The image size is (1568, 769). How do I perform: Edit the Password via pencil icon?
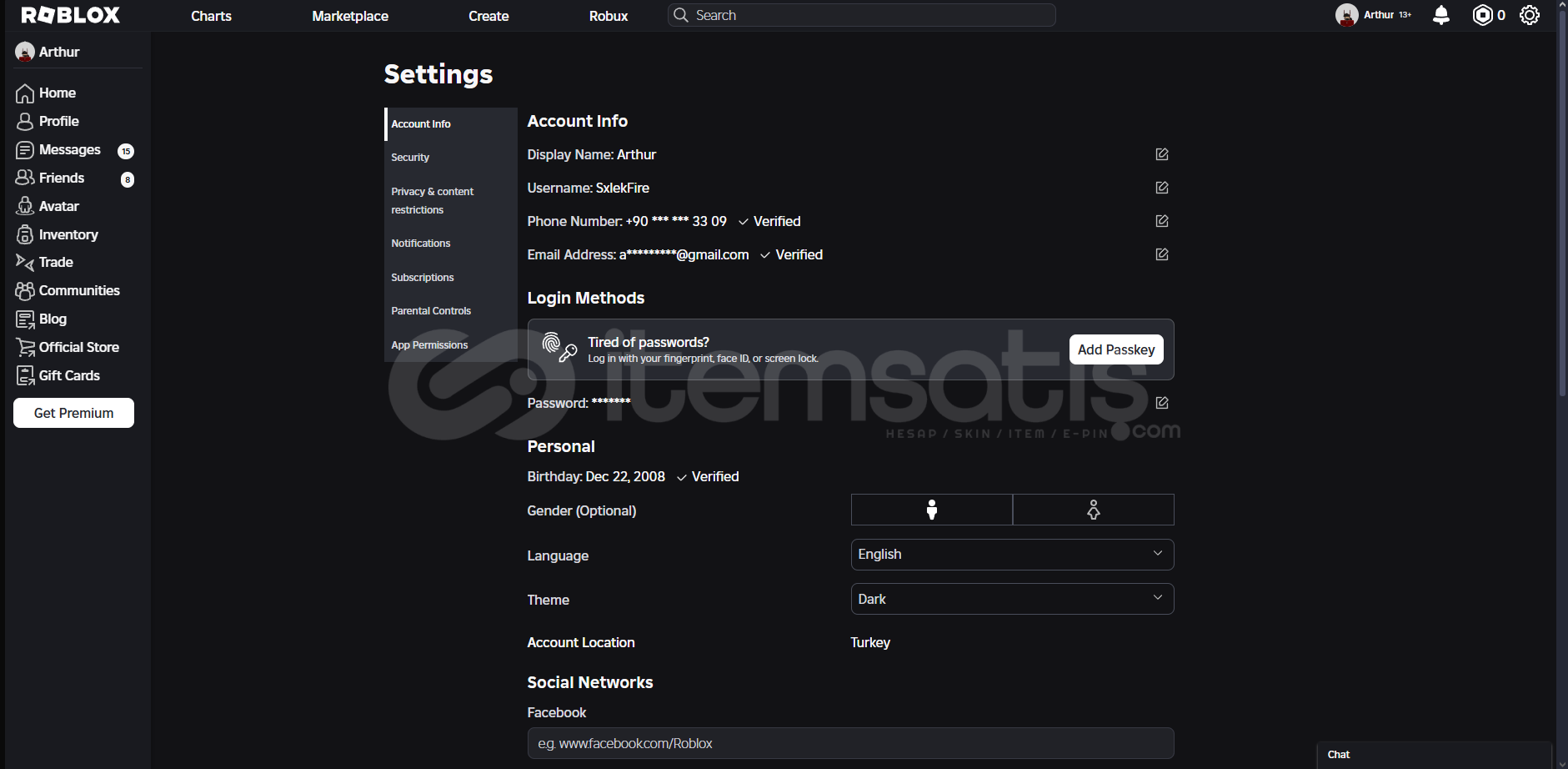tap(1162, 403)
